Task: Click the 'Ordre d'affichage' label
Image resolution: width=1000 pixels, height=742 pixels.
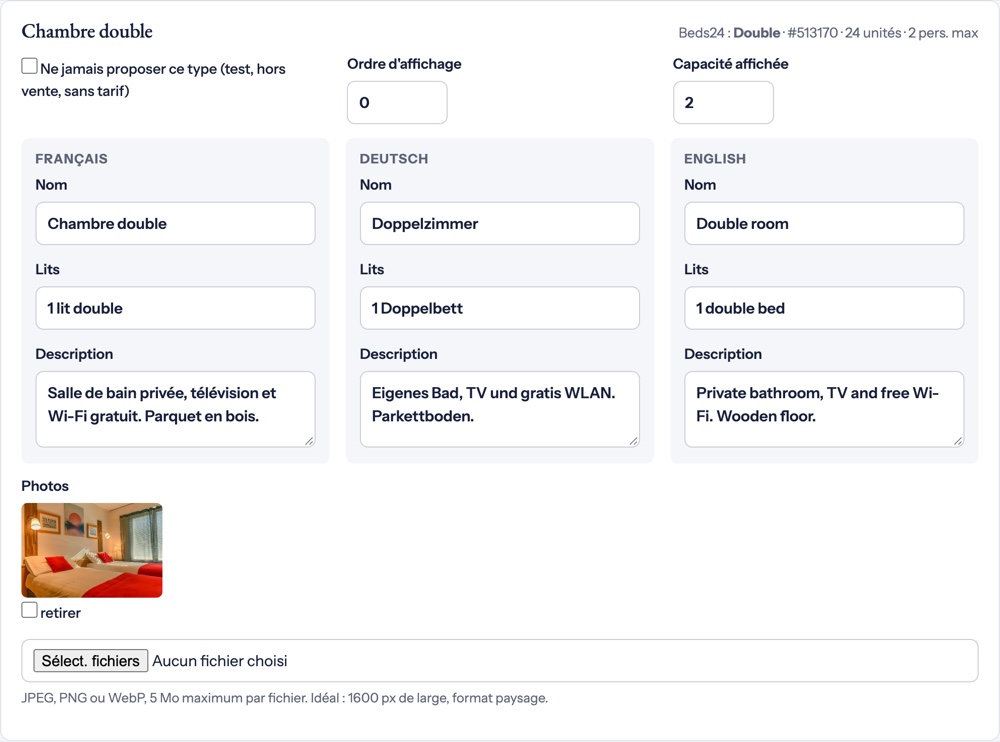Action: click(x=404, y=64)
